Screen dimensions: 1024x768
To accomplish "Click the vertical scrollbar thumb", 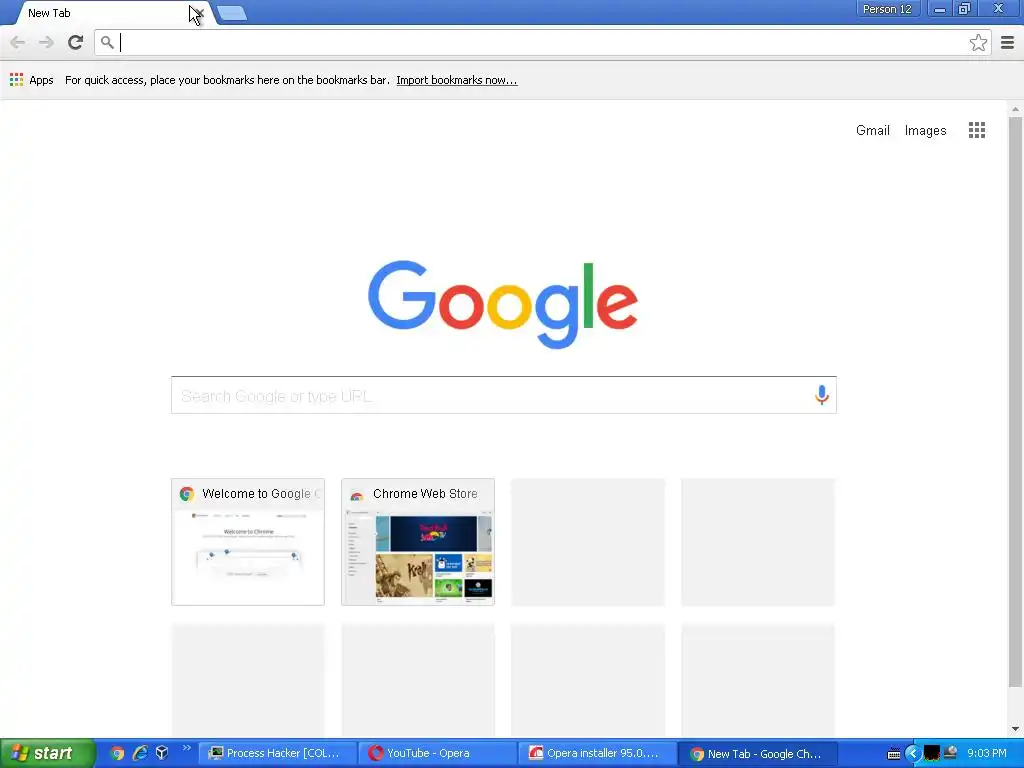I will [x=1015, y=402].
